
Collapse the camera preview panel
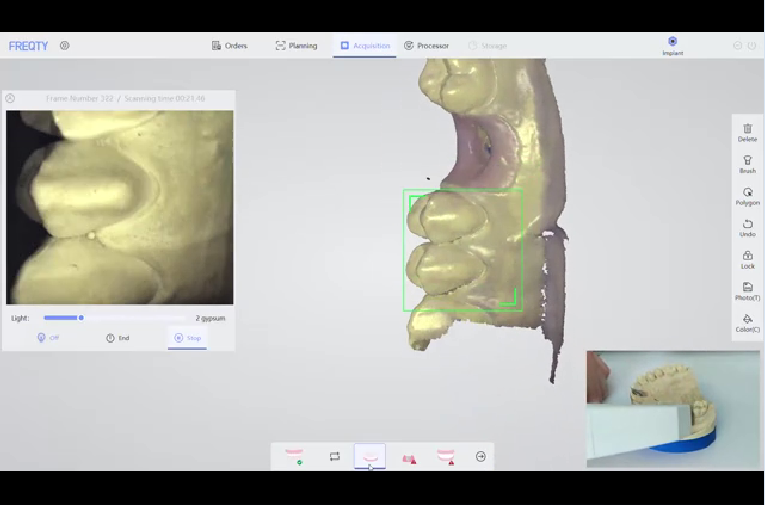[x=10, y=98]
